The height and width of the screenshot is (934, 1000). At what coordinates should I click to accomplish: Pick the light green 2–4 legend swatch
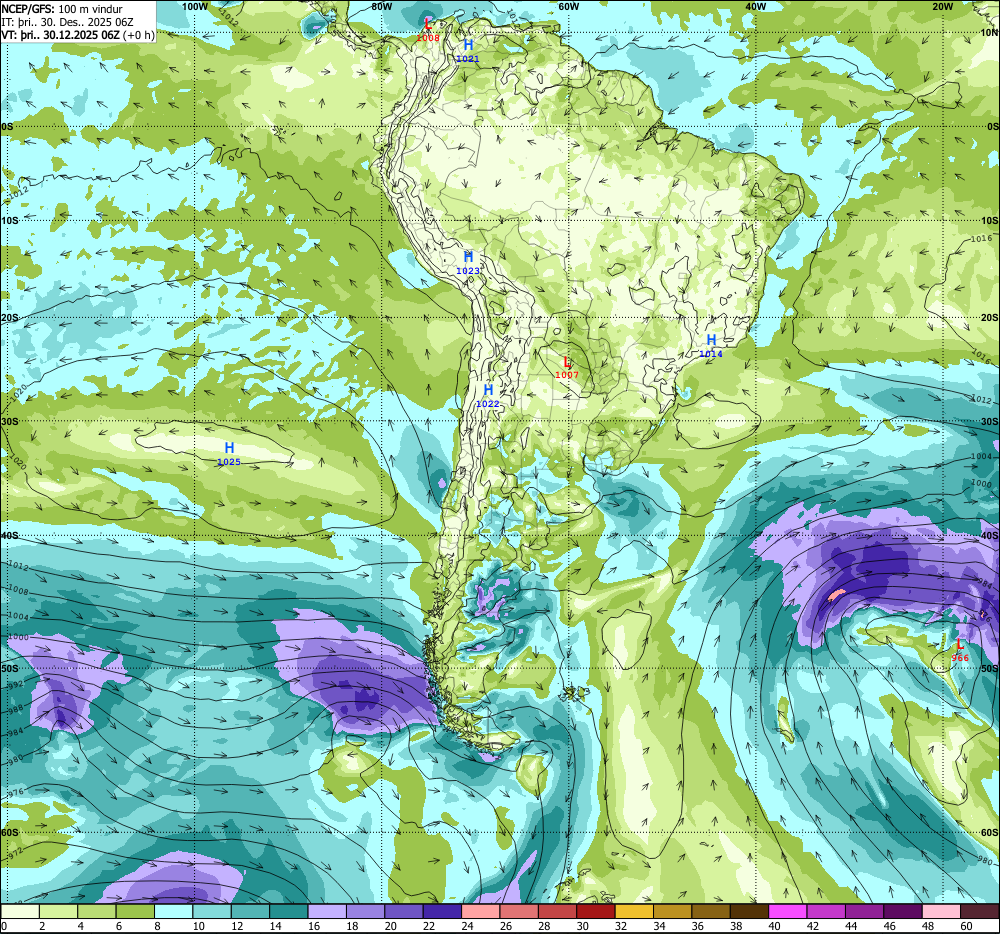59,911
